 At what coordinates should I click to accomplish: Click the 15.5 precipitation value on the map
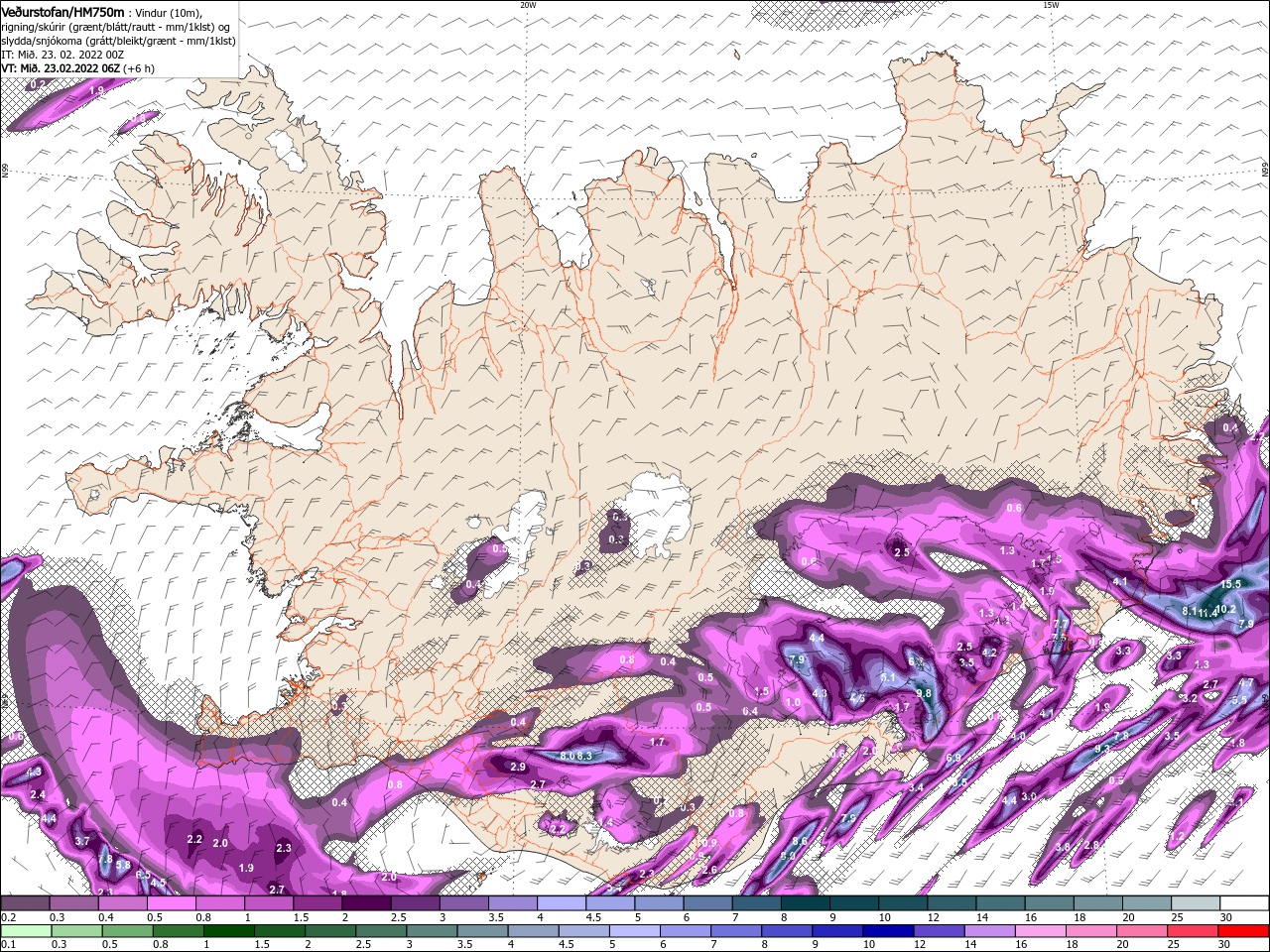(1231, 585)
